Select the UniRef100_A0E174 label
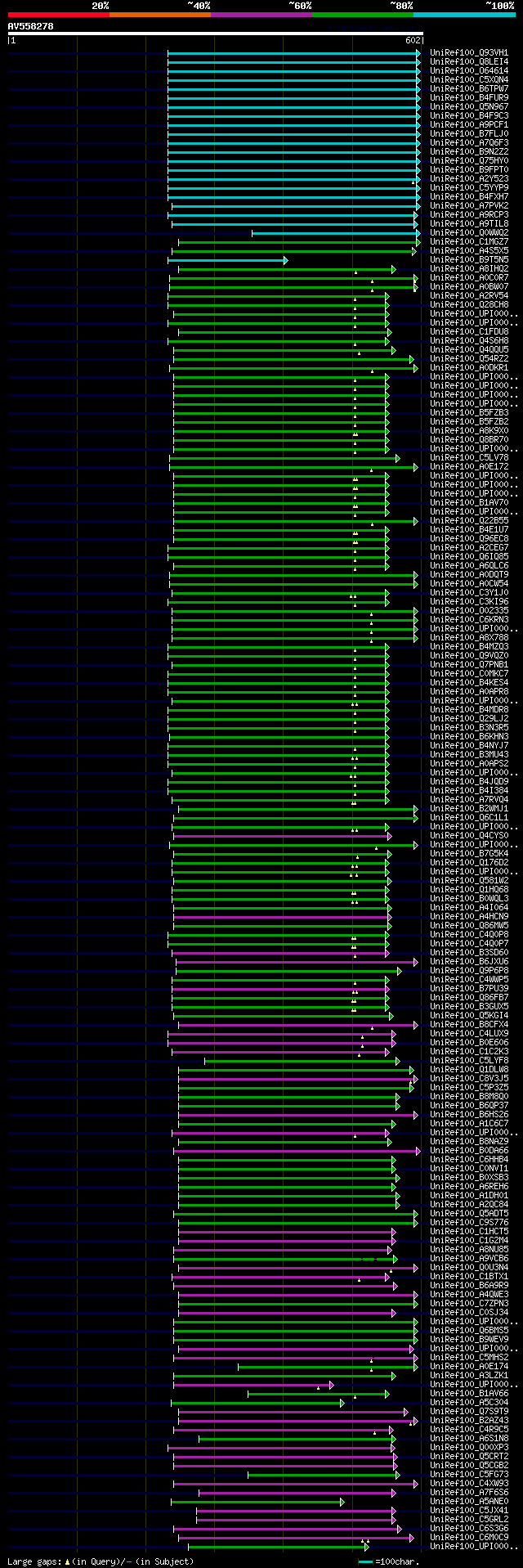 point(469,1366)
